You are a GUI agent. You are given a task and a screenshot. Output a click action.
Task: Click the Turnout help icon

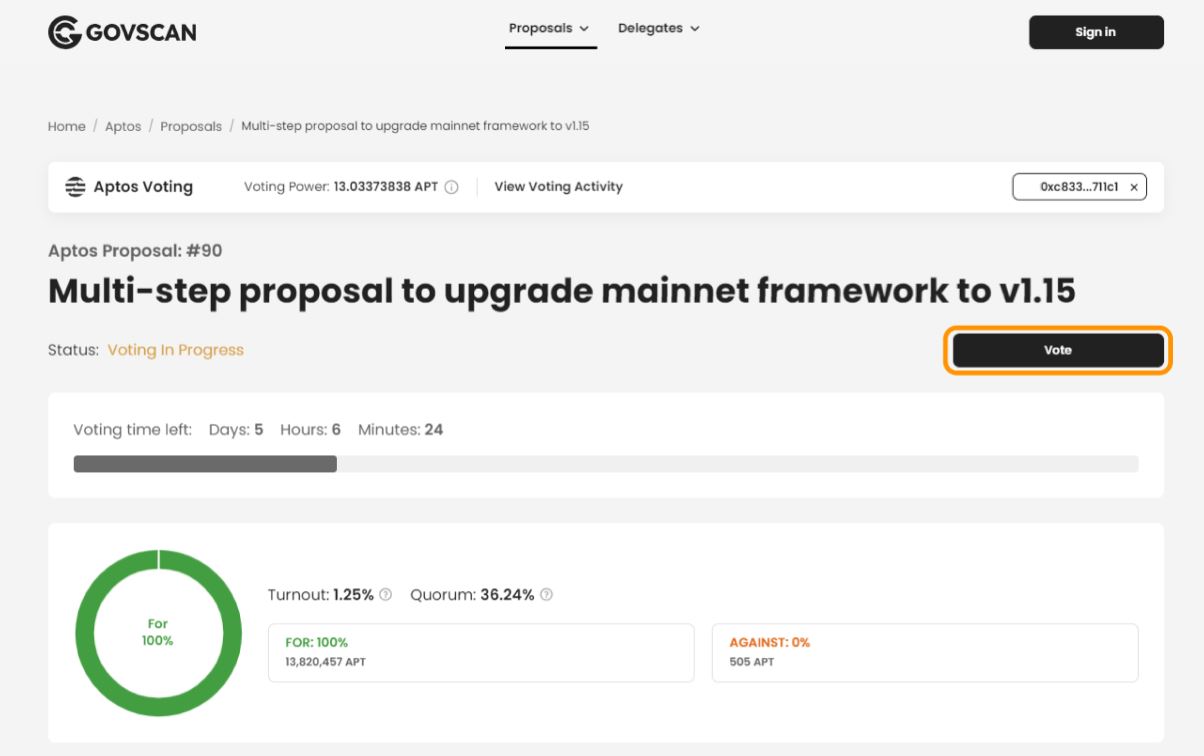click(386, 594)
